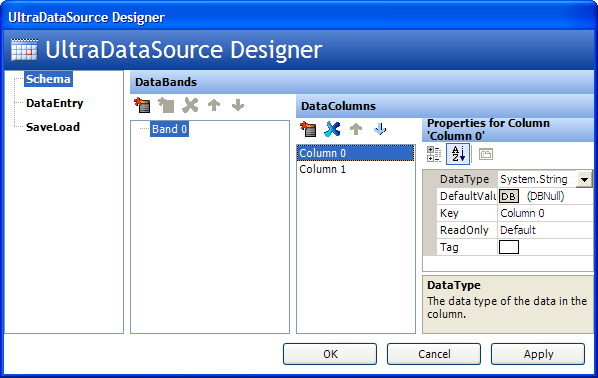Click the Delete Band icon in DataBands

(190, 105)
